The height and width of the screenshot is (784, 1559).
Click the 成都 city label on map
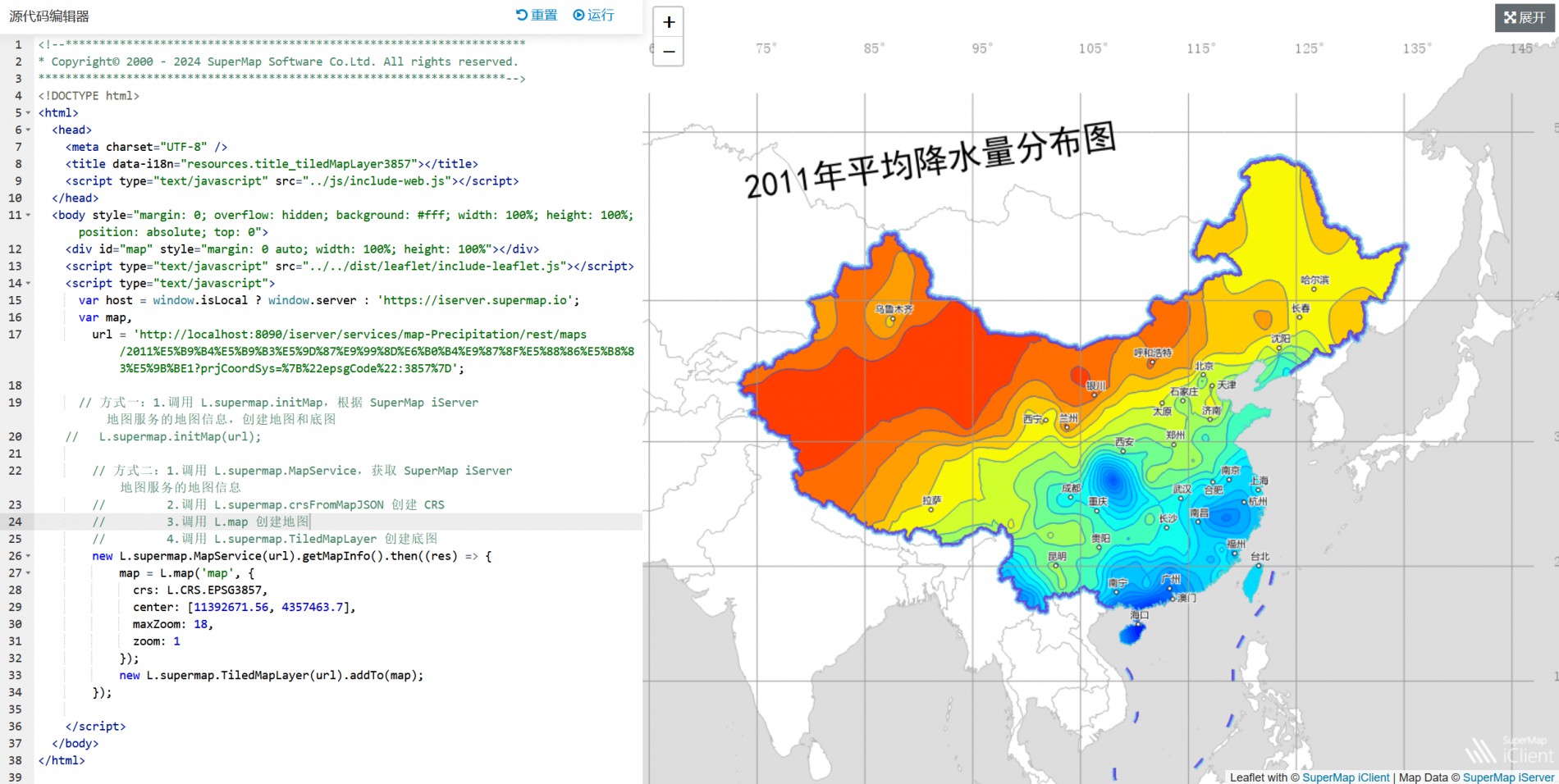pyautogui.click(x=1071, y=488)
